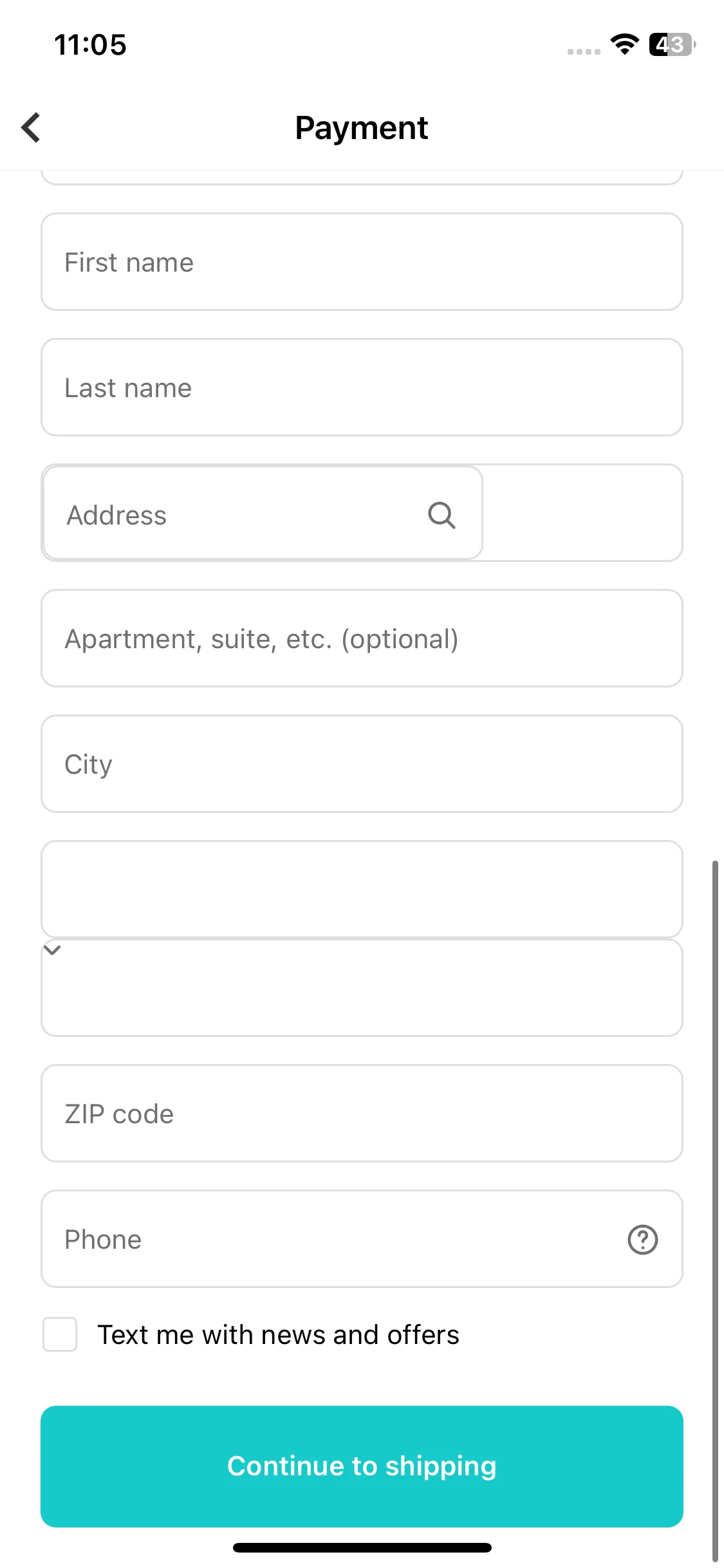Check Text me with news and offers
The height and width of the screenshot is (1568, 724).
(60, 1334)
